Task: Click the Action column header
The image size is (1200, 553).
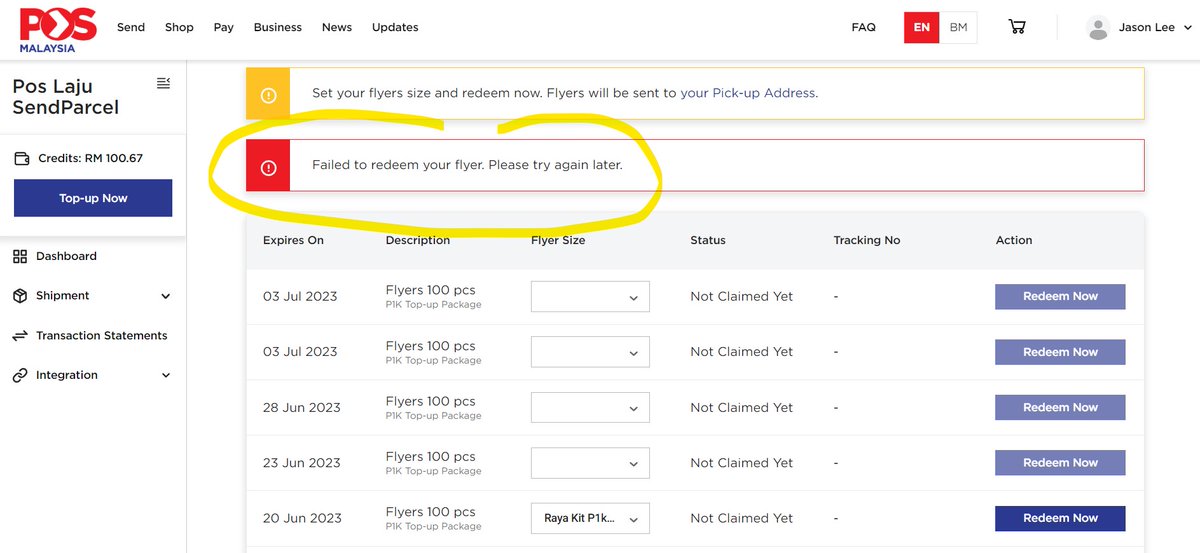Action: [x=1014, y=240]
